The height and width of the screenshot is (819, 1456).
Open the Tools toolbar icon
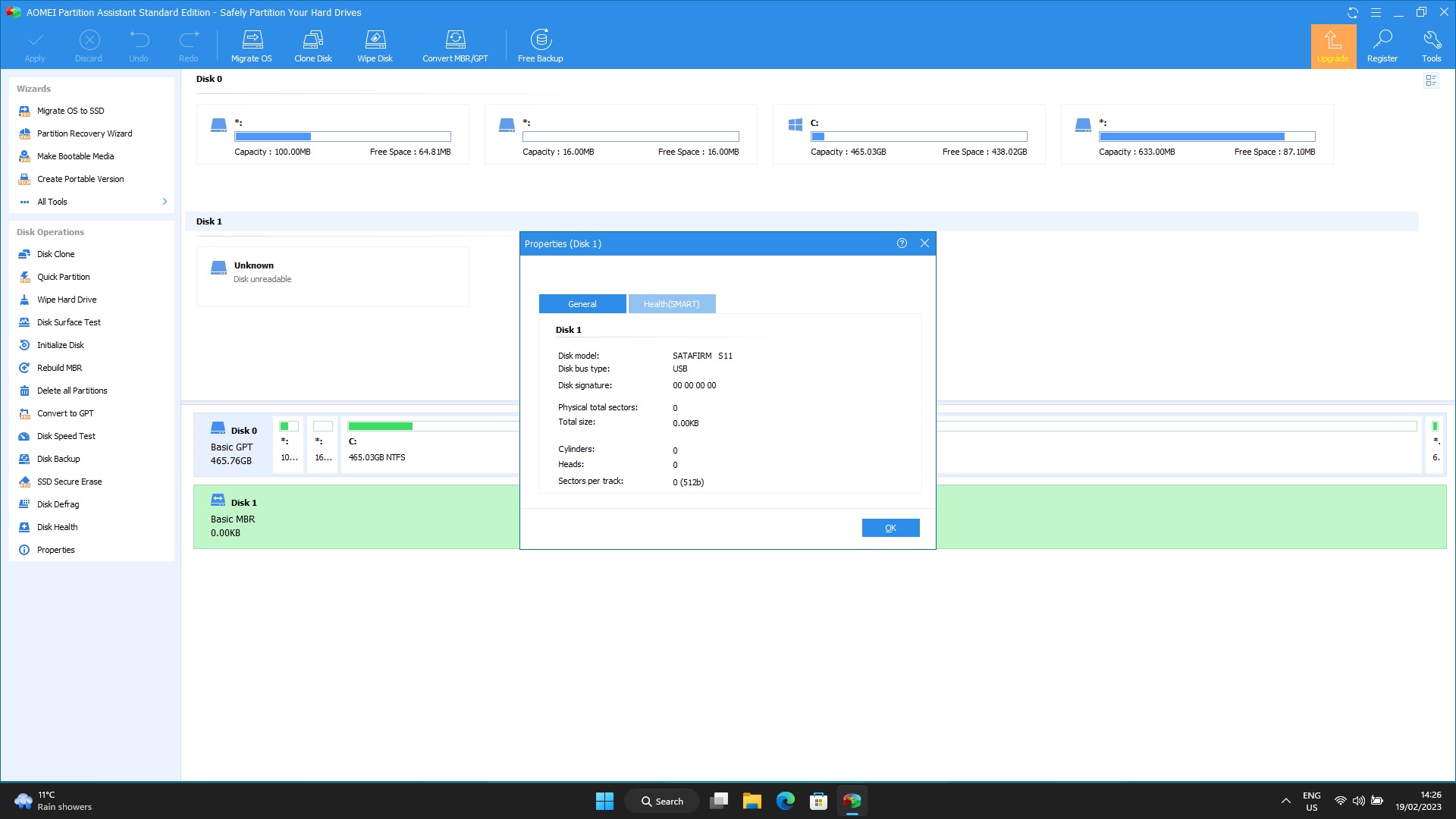pos(1432,46)
